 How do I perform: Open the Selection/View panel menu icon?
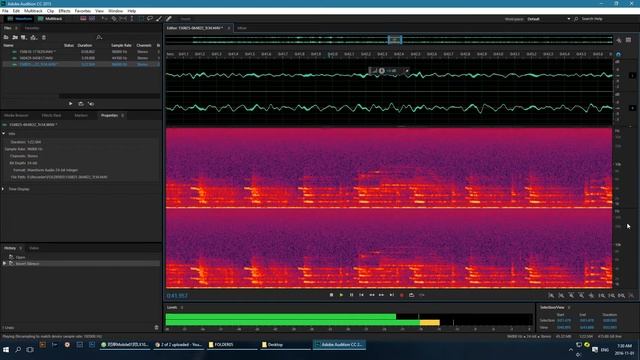(569, 307)
